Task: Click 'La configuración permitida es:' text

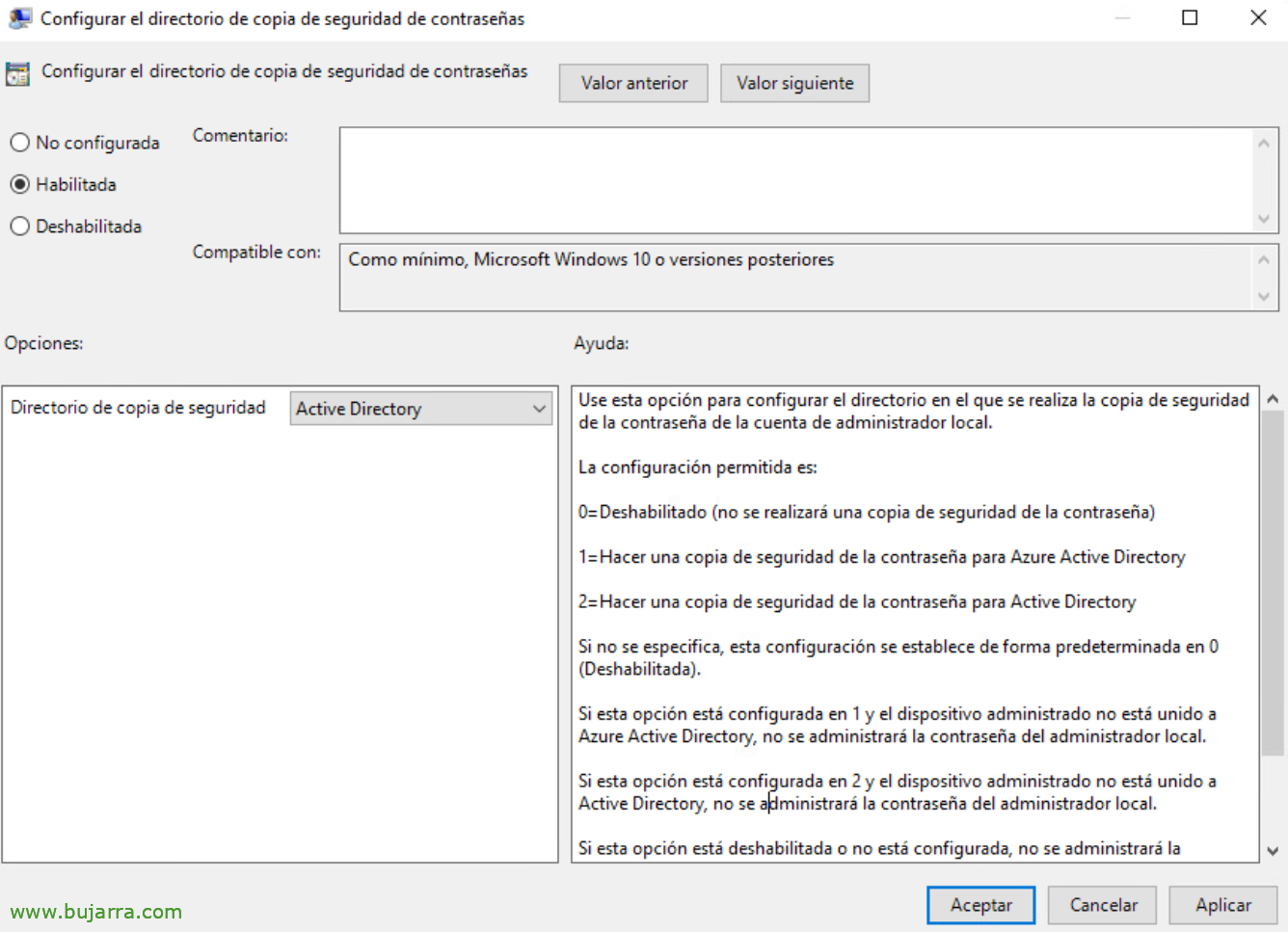Action: click(698, 467)
